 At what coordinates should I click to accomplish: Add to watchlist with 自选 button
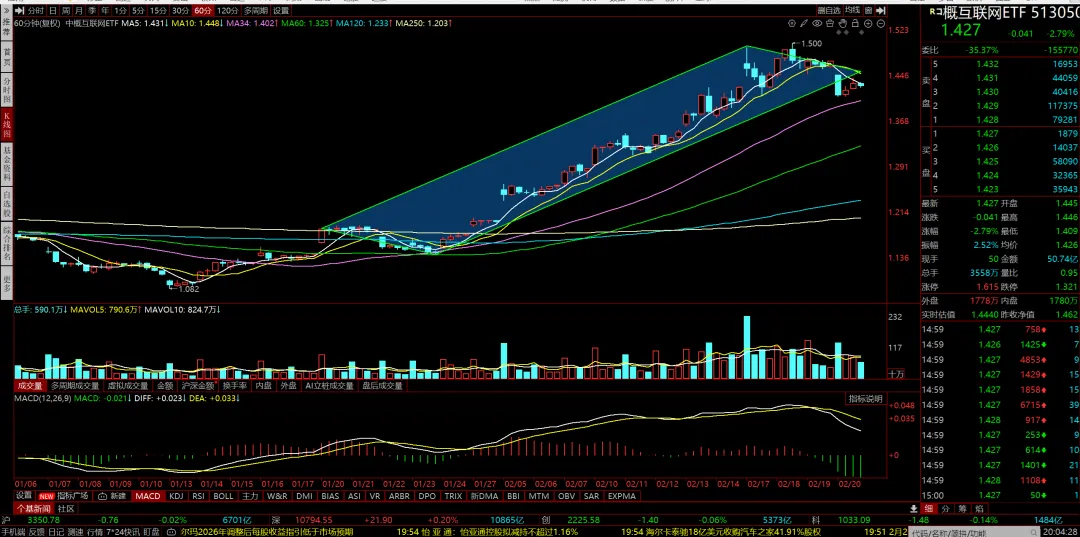(829, 10)
